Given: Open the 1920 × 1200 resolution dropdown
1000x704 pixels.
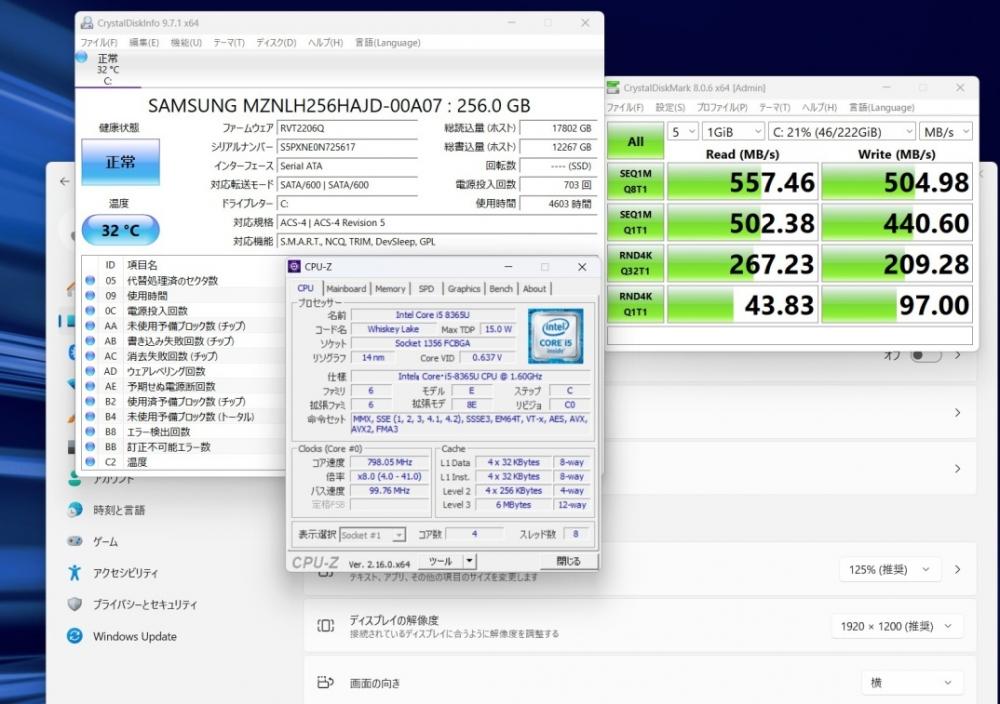Looking at the screenshot, I should pyautogui.click(x=896, y=626).
